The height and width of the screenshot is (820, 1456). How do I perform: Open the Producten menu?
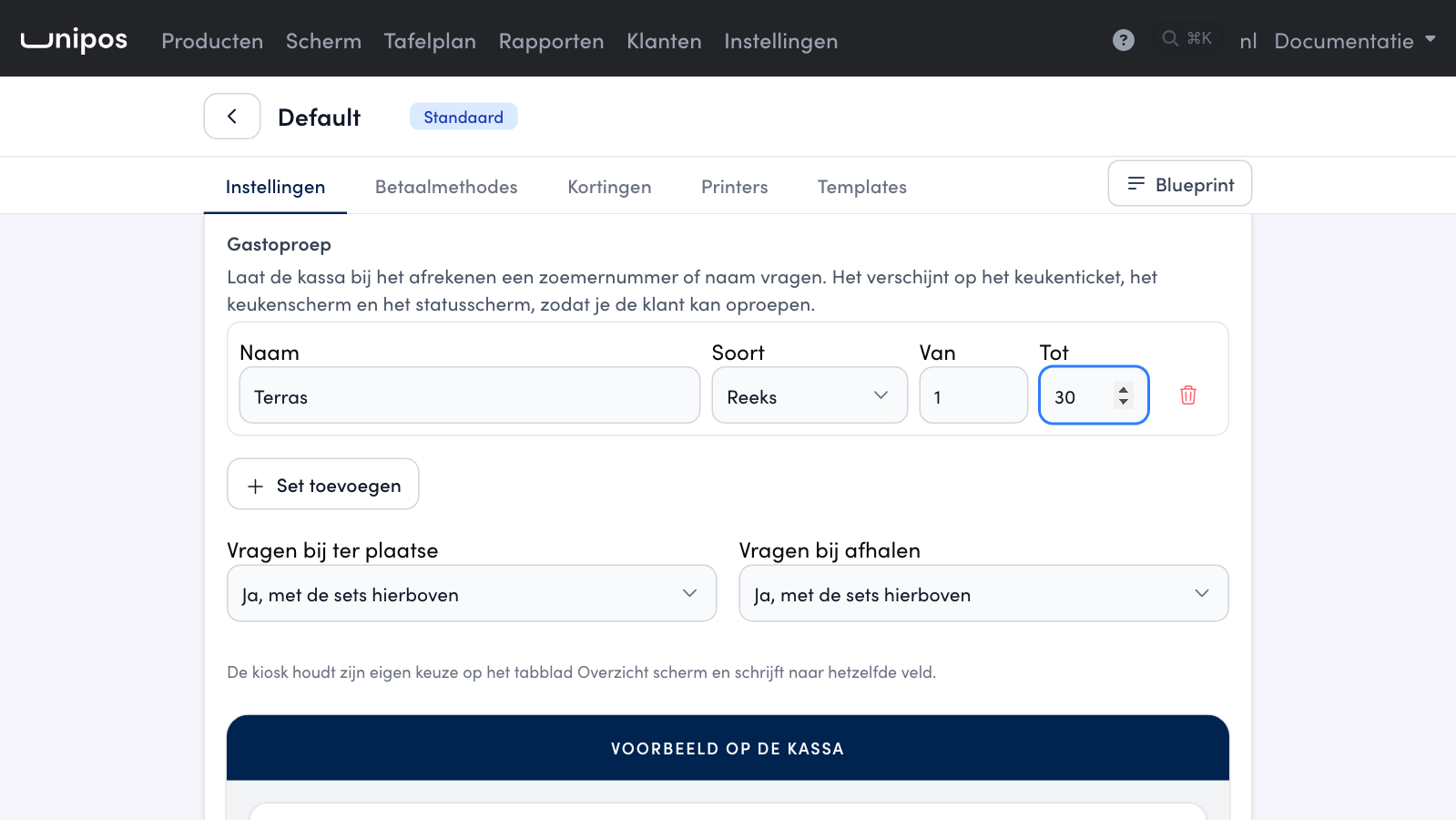coord(212,41)
